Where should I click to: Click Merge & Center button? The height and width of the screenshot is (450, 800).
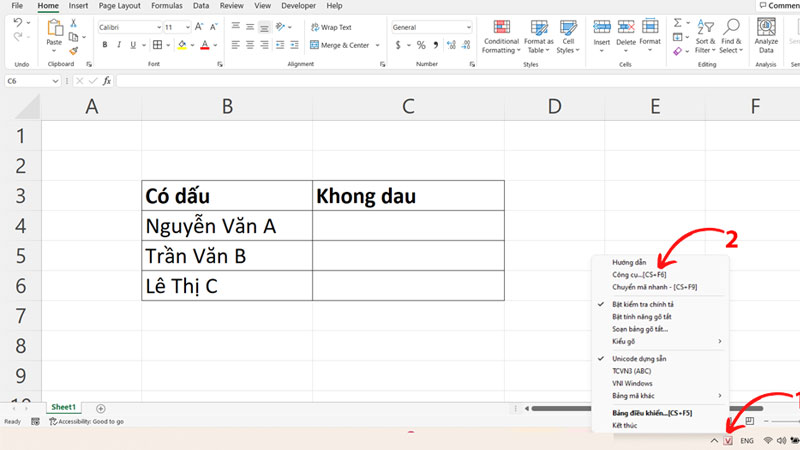tap(340, 45)
